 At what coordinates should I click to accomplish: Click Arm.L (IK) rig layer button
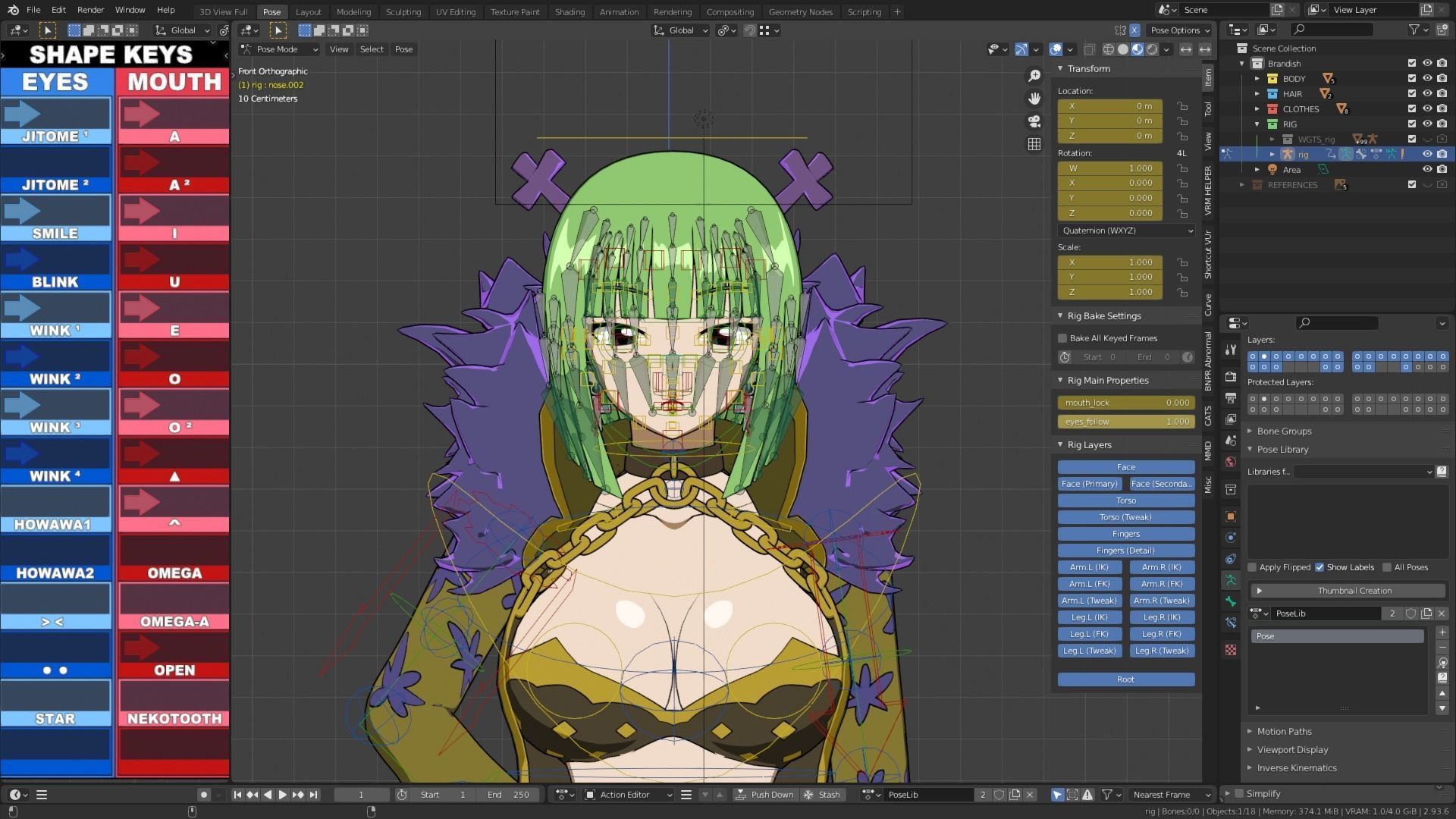tap(1089, 567)
